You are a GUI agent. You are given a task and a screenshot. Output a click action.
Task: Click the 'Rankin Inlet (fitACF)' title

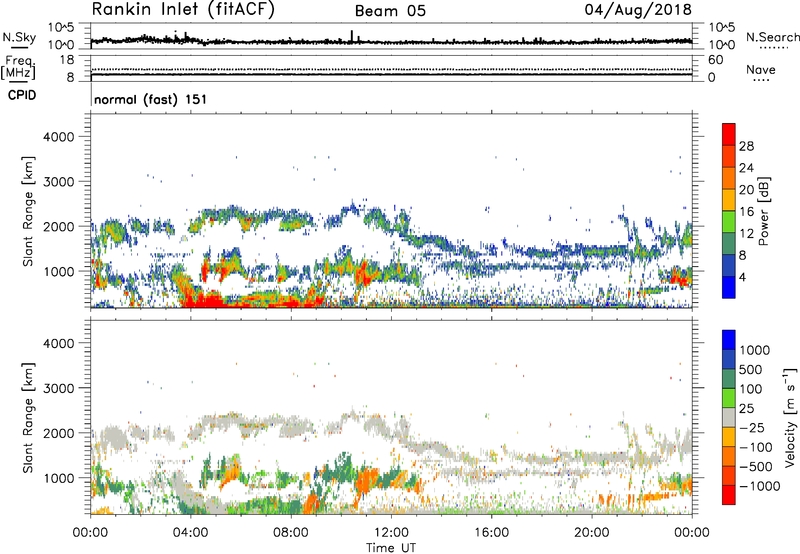coord(183,10)
